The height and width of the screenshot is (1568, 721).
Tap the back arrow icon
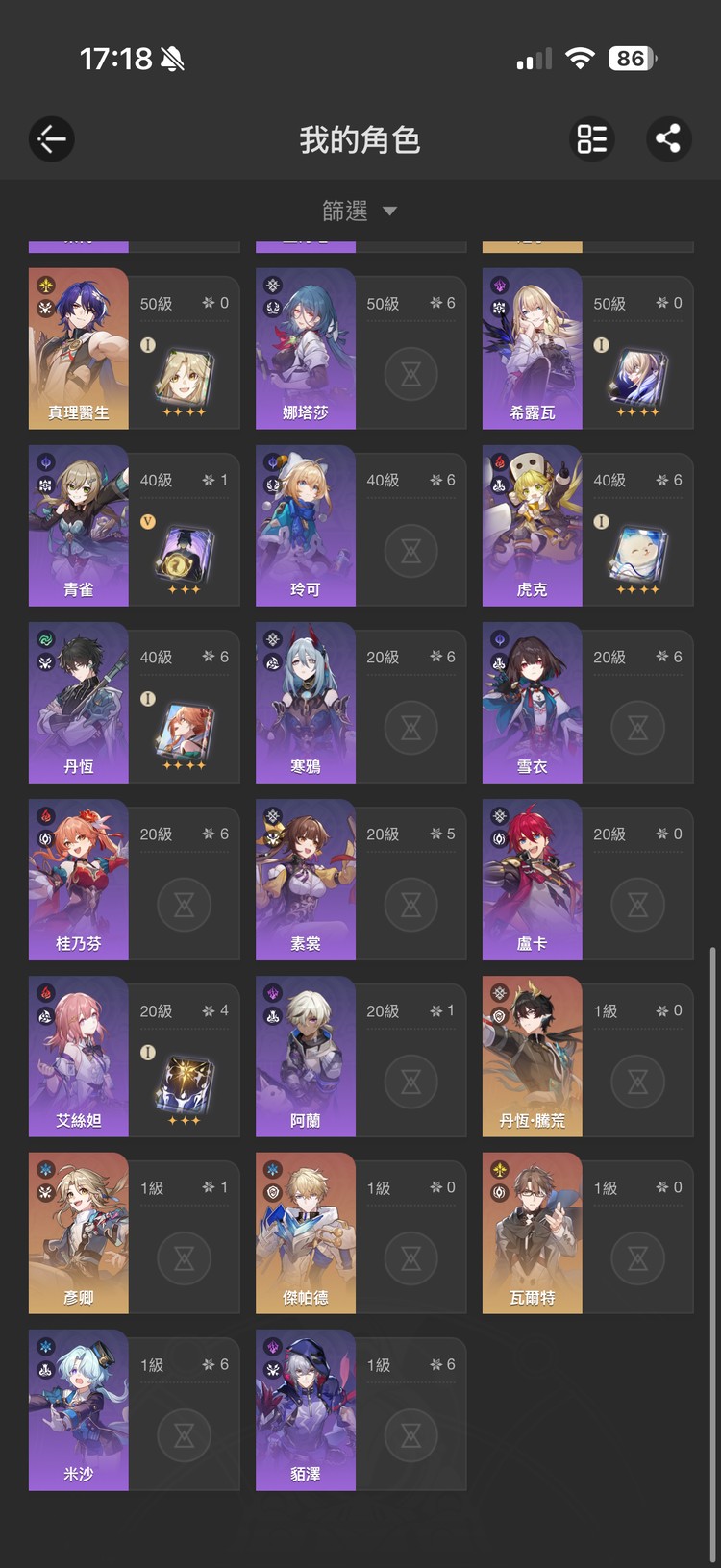click(51, 139)
